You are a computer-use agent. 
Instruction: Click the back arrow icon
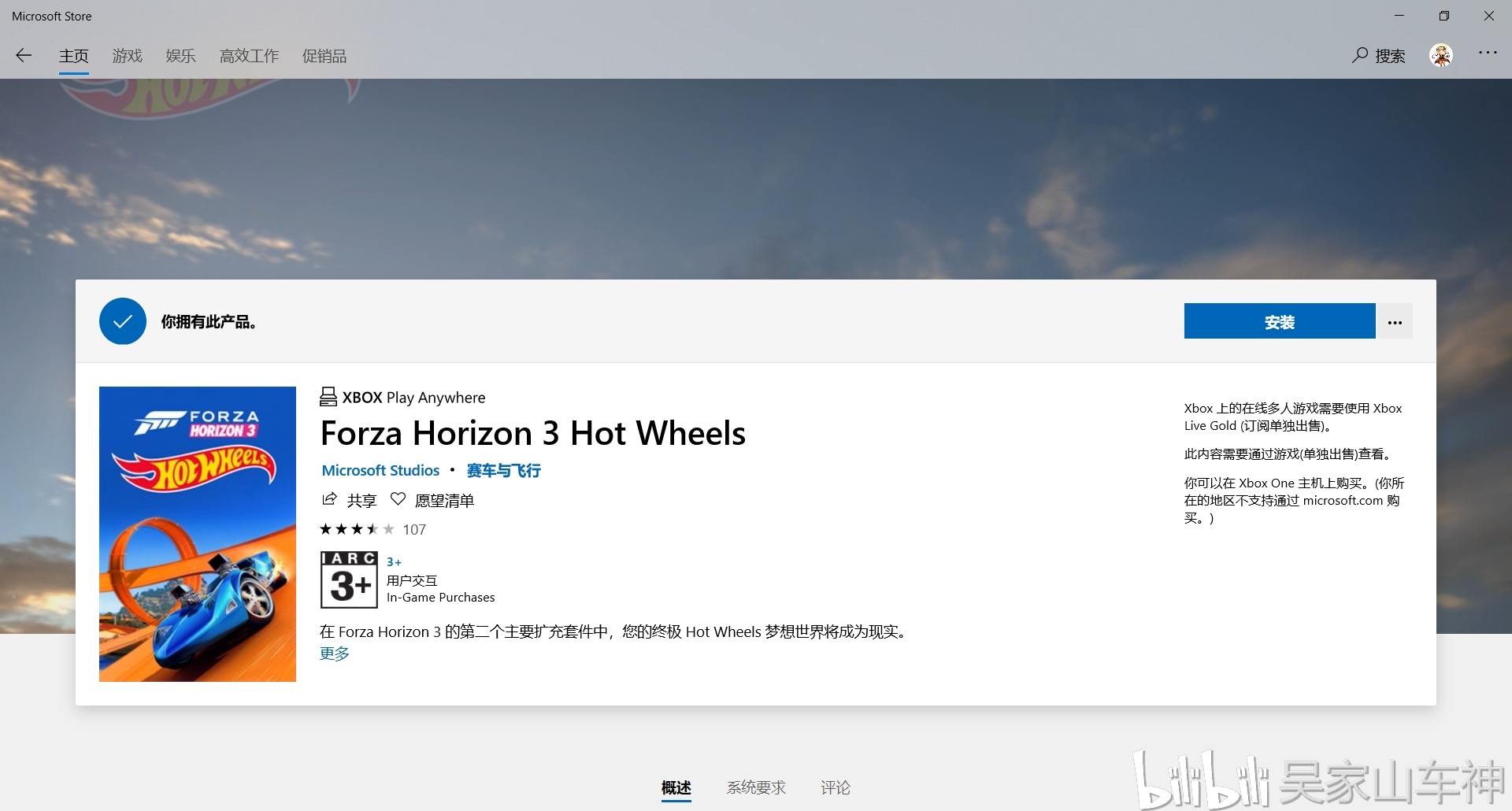tap(24, 55)
